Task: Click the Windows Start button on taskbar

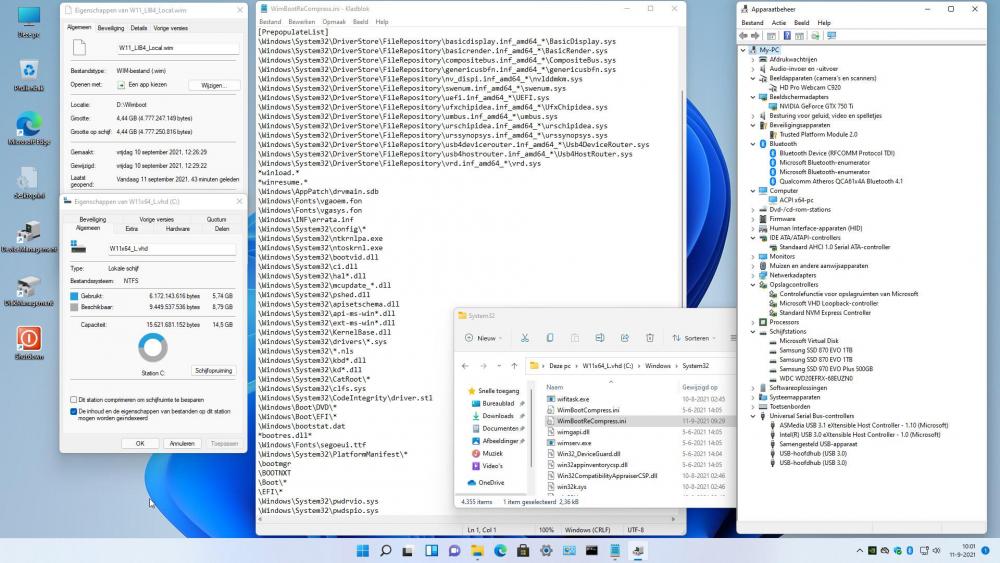Action: (361, 550)
